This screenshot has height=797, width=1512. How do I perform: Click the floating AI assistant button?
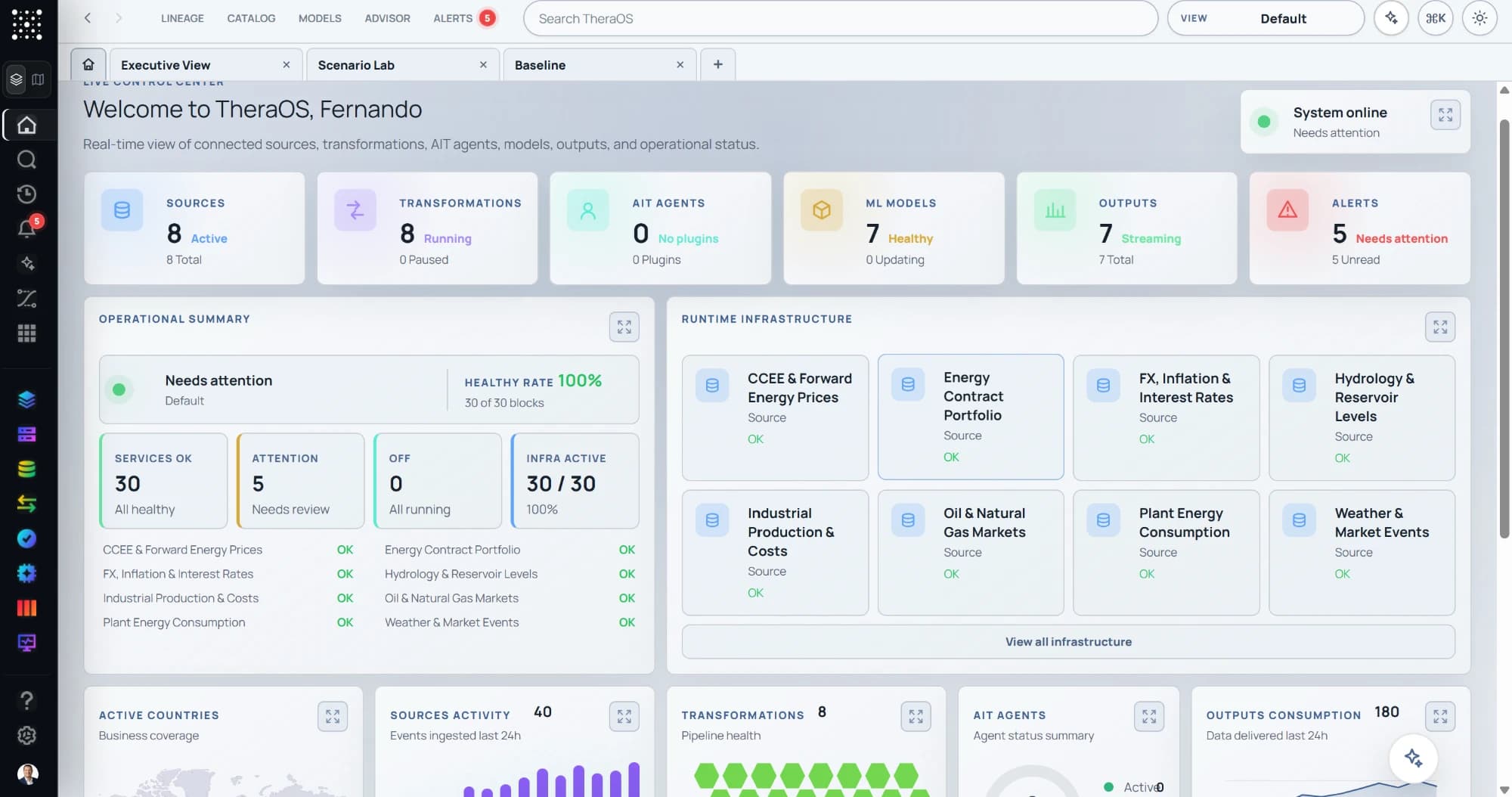click(1413, 758)
